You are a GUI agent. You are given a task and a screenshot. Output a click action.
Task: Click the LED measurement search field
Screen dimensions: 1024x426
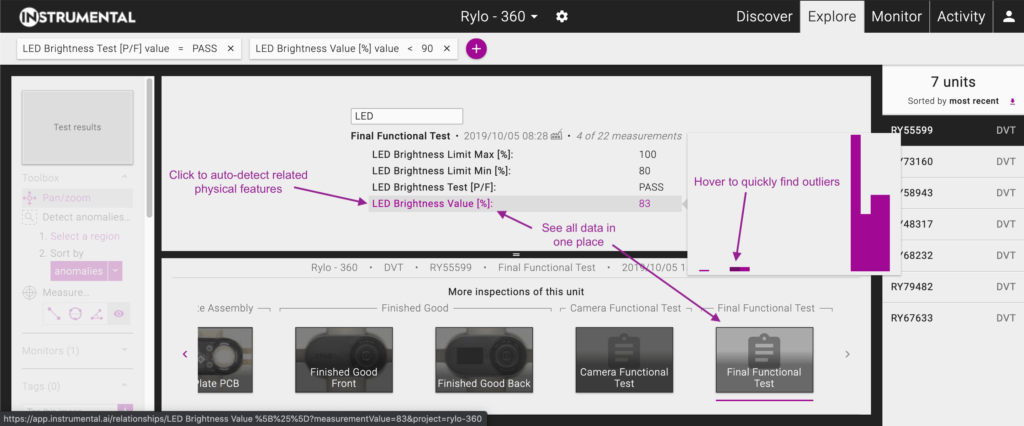point(407,116)
